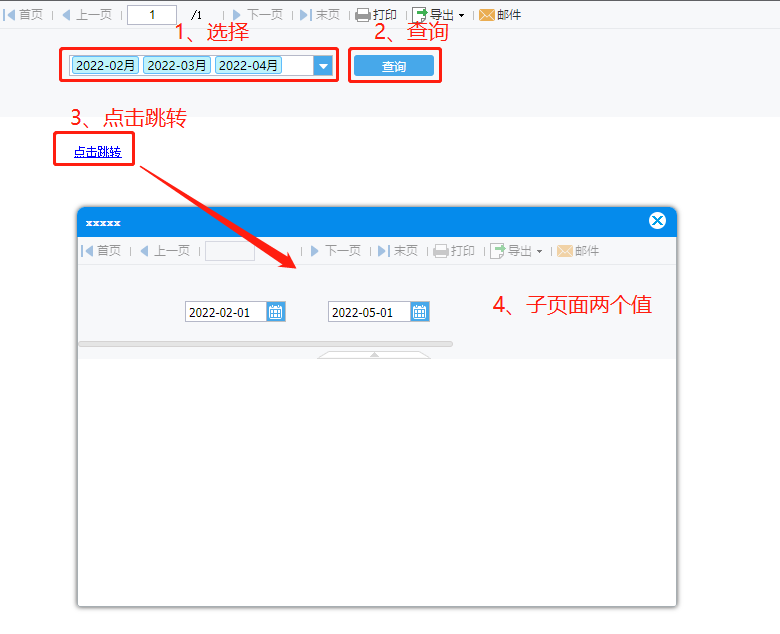Jump to last page in popup toolbar
This screenshot has height=634, width=780.
pos(398,251)
